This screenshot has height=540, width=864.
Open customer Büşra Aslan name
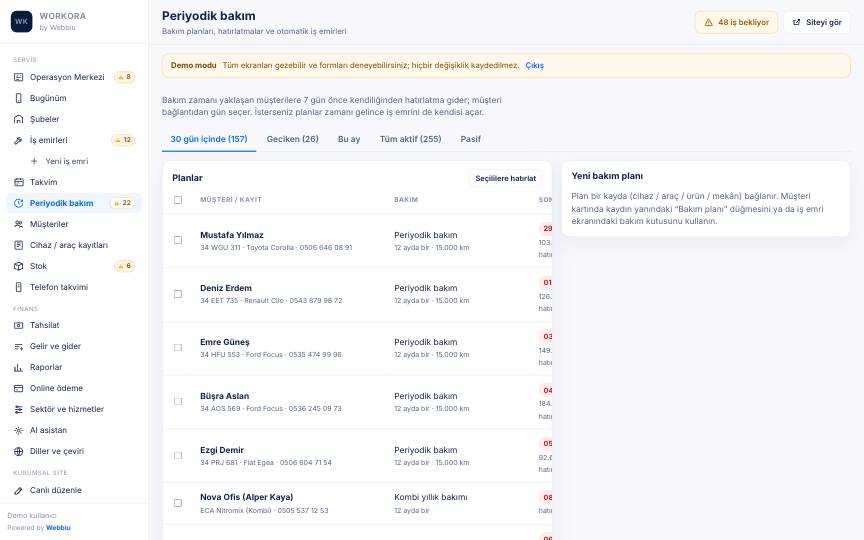tap(225, 396)
